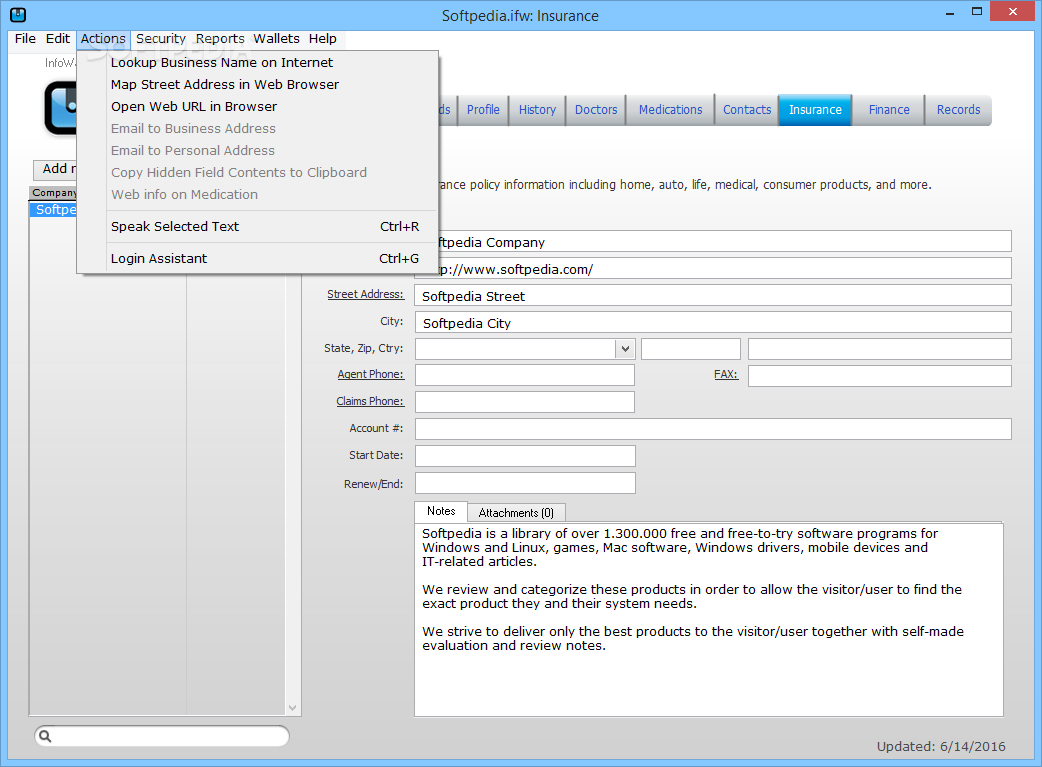
Task: Click the Street Address input field
Action: pyautogui.click(x=713, y=296)
